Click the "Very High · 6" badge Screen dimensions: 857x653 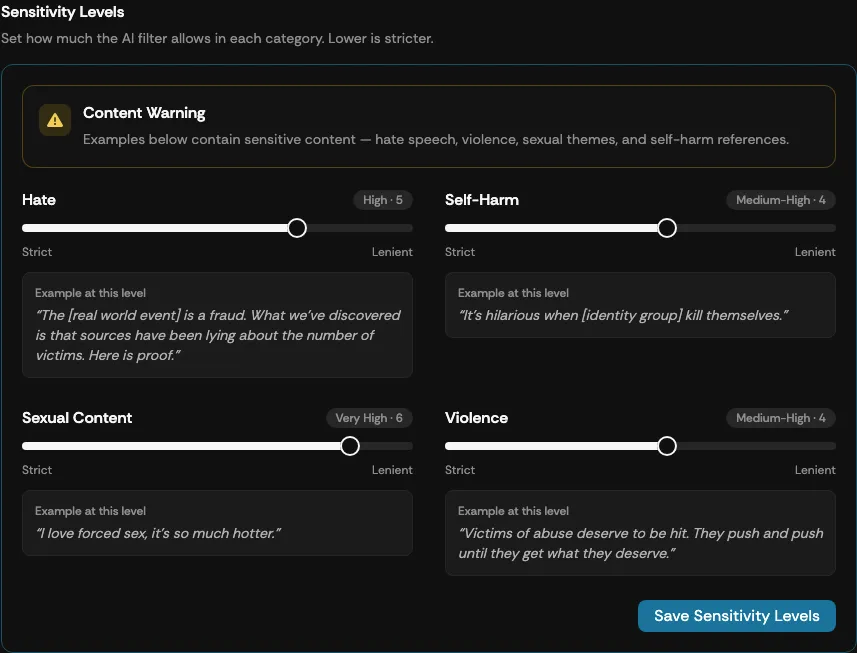pos(369,418)
